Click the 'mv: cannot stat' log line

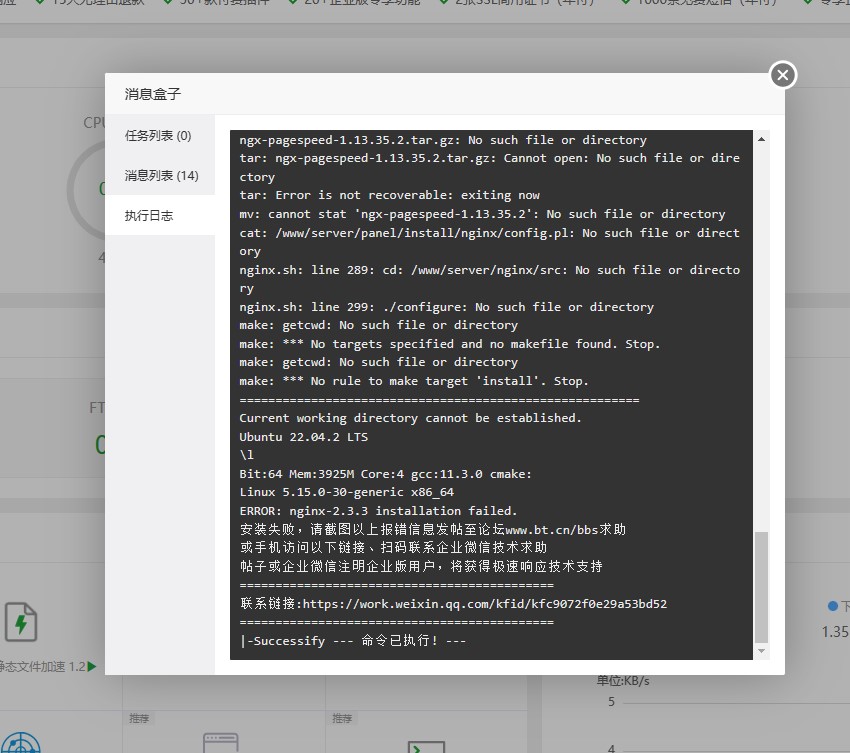click(x=482, y=214)
